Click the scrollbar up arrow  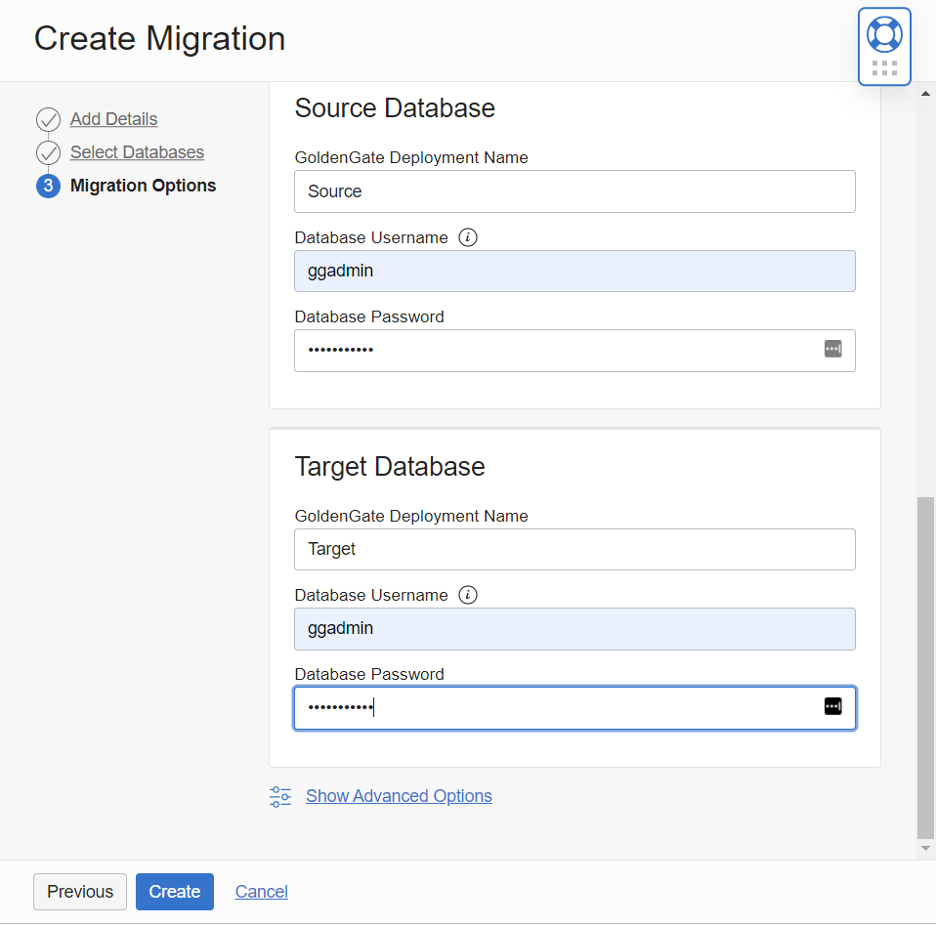click(x=925, y=94)
